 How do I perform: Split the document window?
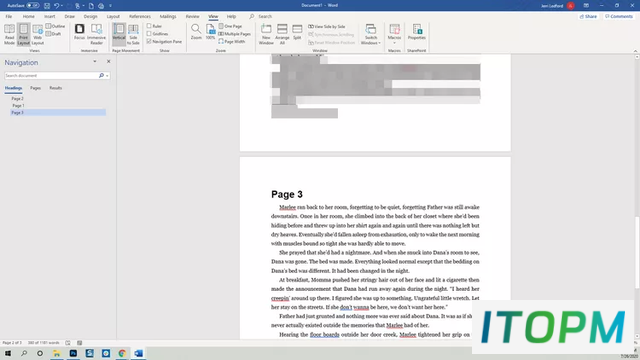(297, 32)
